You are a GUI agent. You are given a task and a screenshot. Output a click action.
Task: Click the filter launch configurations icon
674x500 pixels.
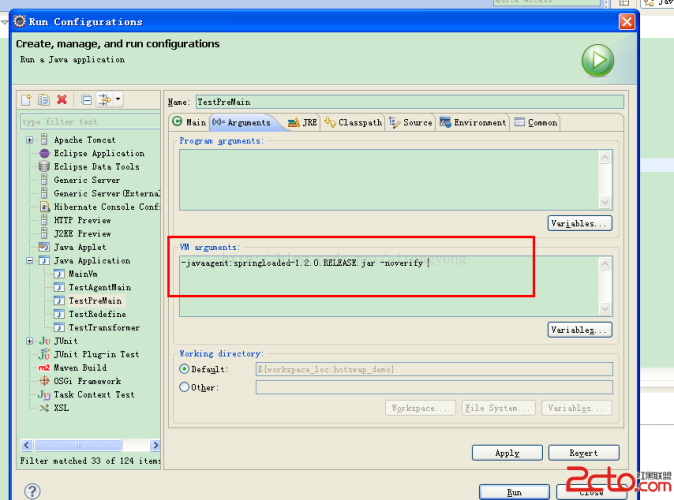(x=104, y=100)
